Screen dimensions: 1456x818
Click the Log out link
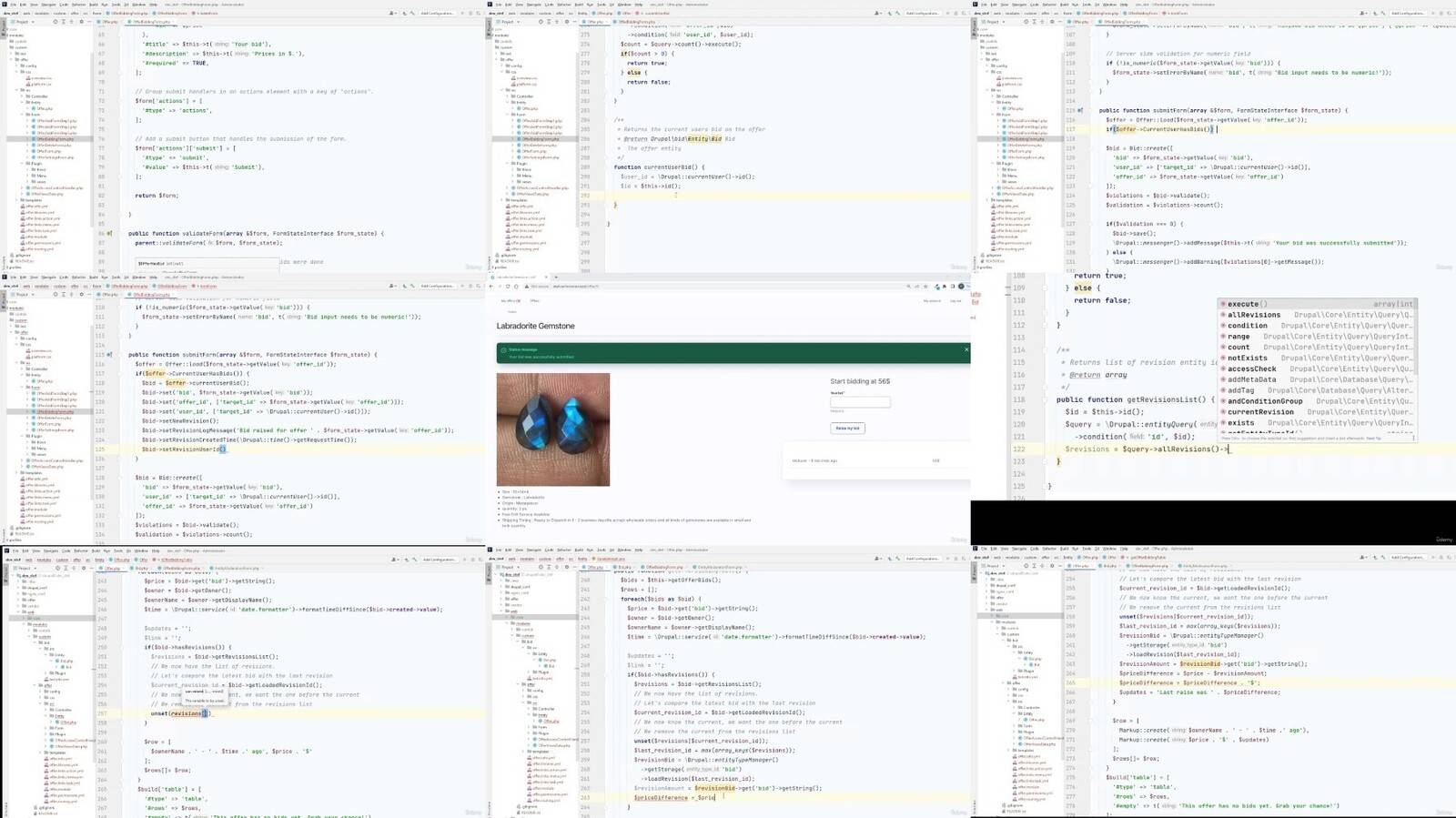click(x=955, y=301)
